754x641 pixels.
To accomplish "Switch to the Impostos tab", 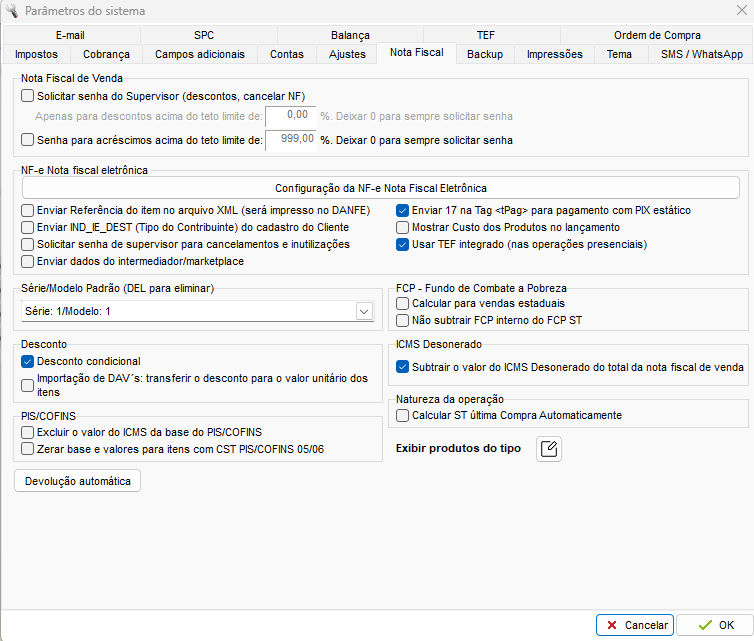I will pos(37,54).
